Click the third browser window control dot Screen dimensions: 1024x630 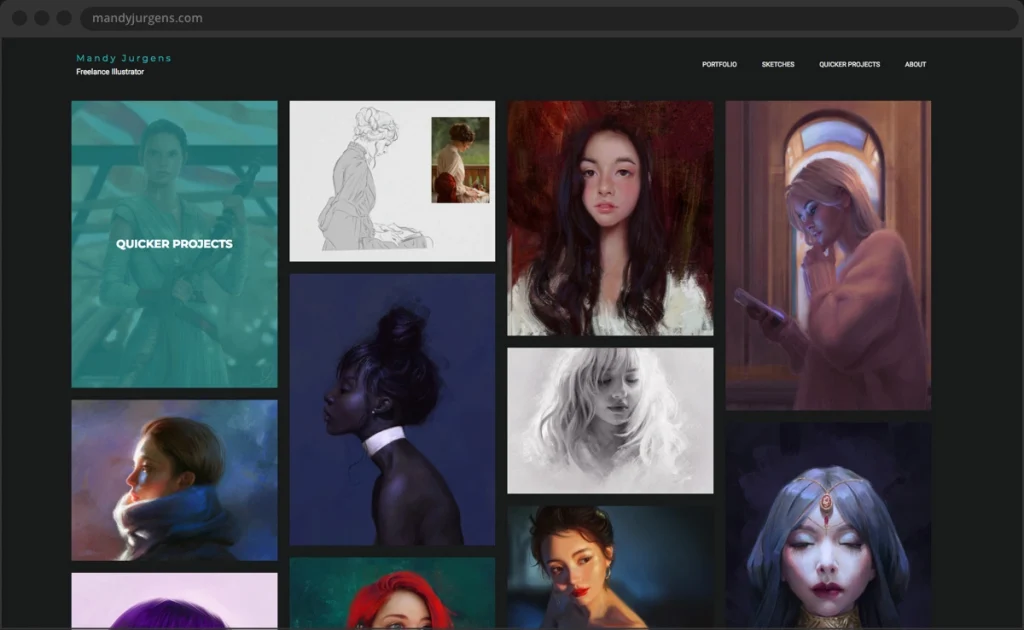click(x=64, y=18)
